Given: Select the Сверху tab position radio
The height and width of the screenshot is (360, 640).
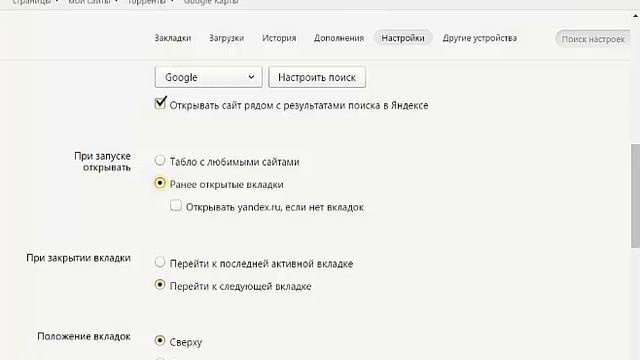Looking at the screenshot, I should pyautogui.click(x=160, y=340).
